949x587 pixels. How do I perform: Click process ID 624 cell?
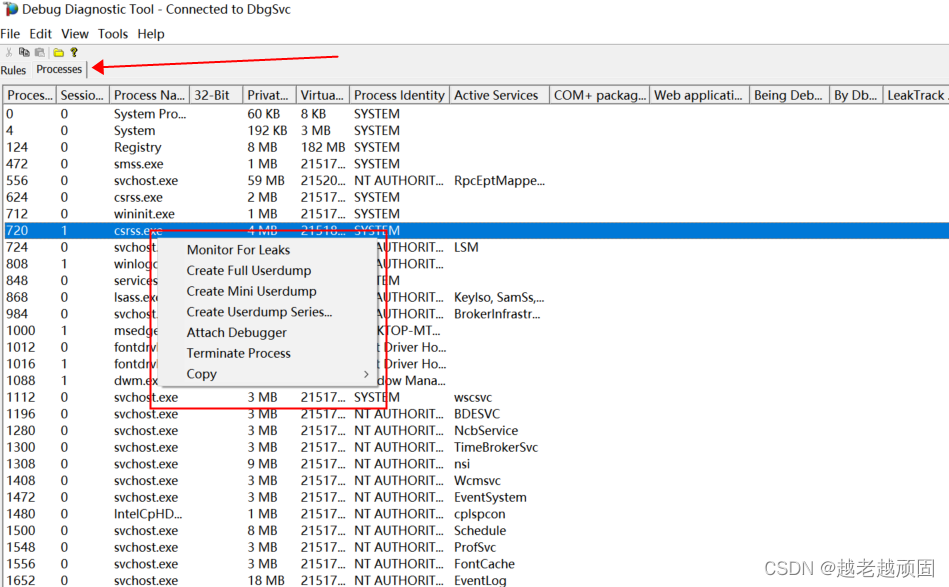pos(17,197)
